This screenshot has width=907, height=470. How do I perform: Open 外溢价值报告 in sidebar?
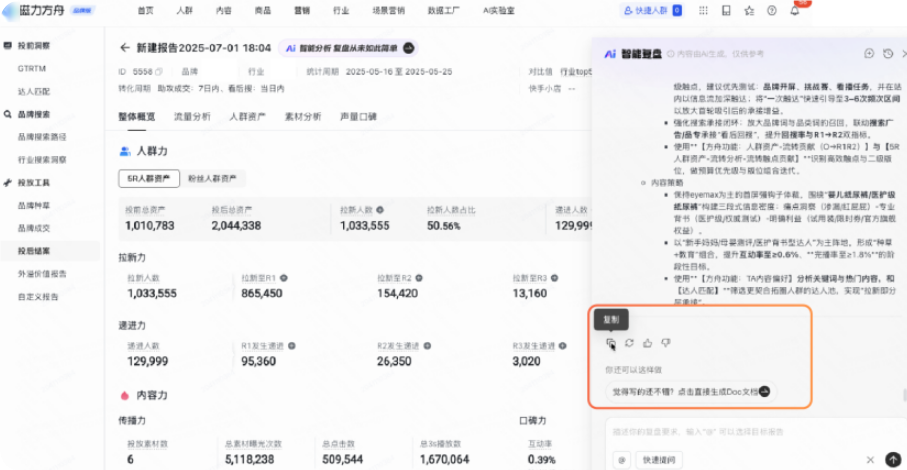42,274
